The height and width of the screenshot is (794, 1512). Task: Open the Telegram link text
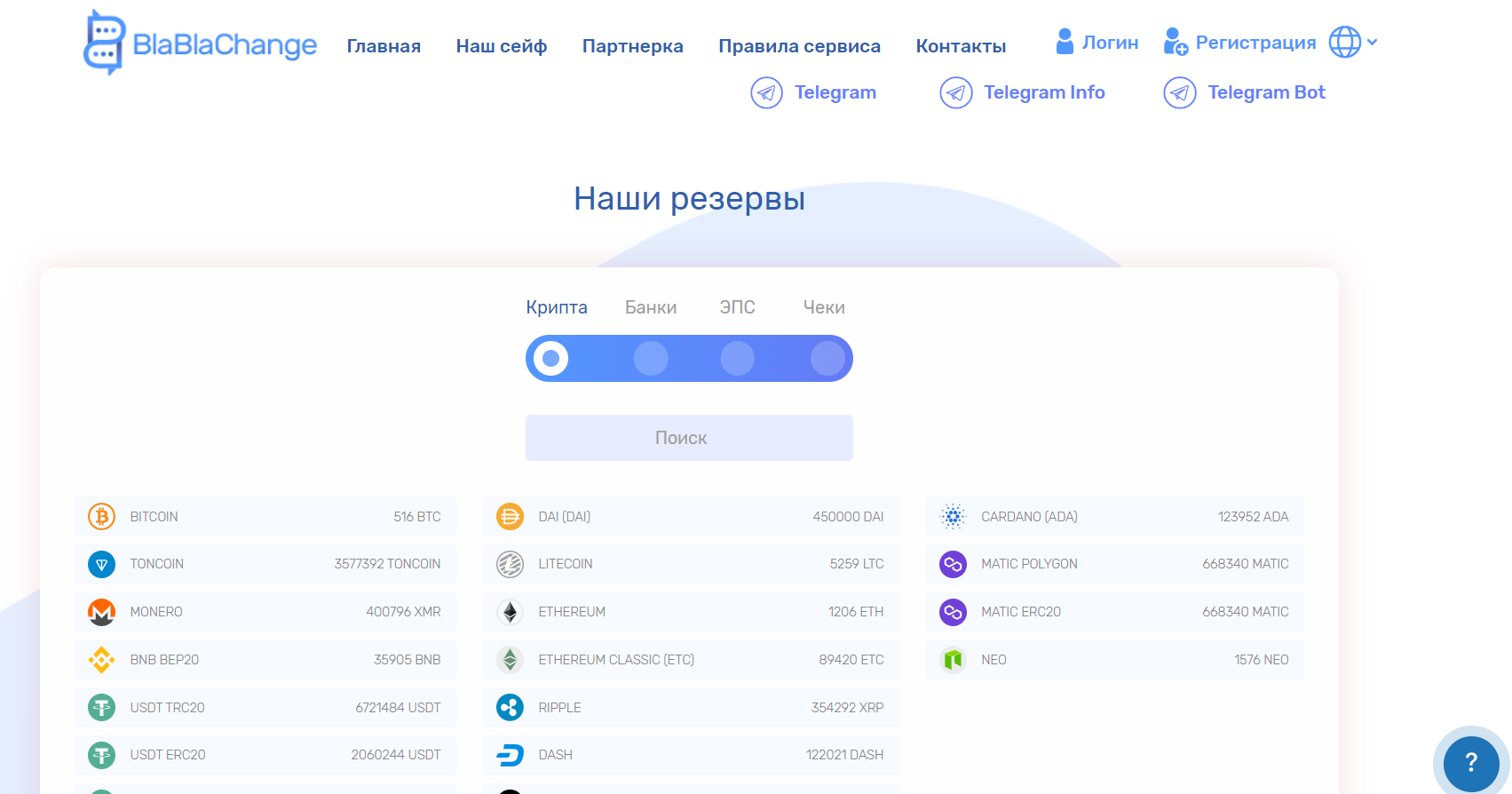coord(835,92)
